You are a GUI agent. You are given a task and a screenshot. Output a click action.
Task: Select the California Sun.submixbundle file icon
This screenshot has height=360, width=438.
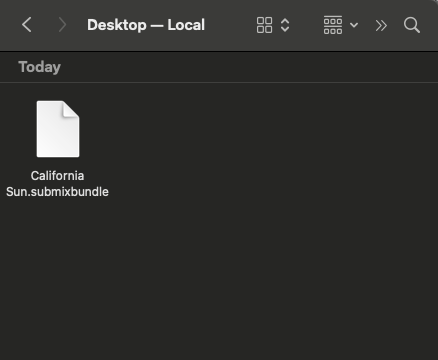coord(58,129)
